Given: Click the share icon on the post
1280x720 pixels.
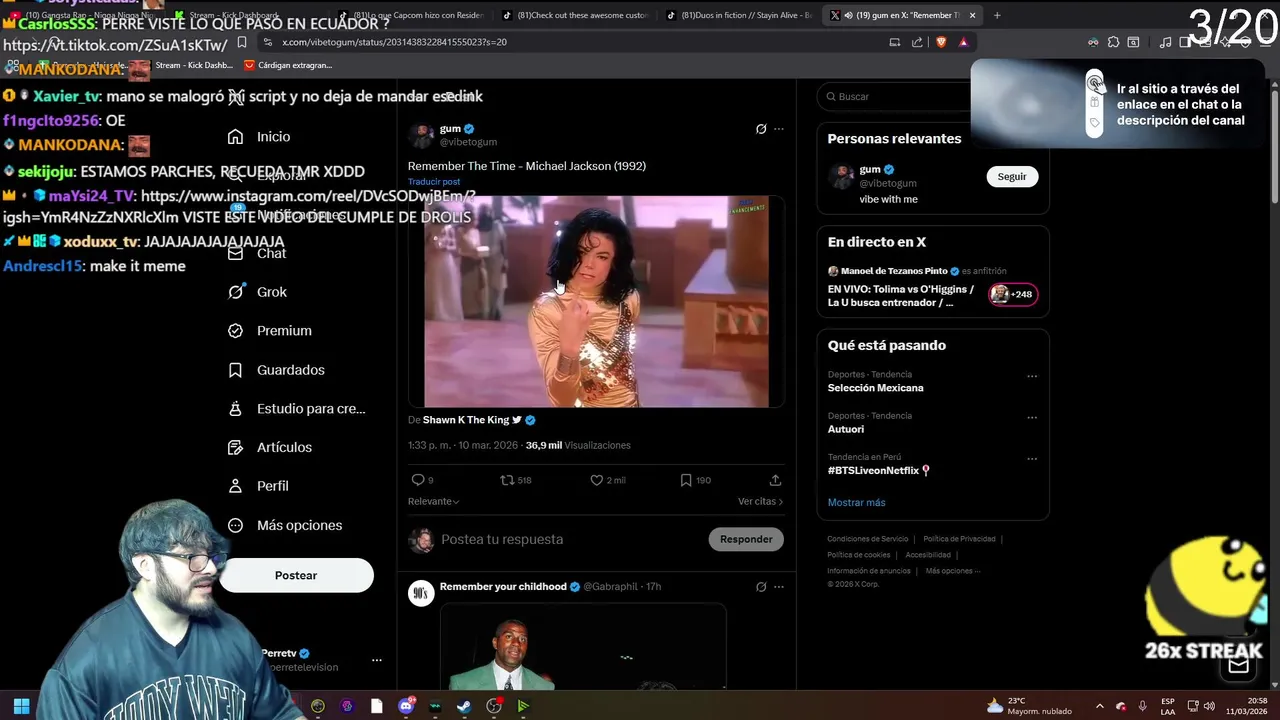Looking at the screenshot, I should [775, 480].
